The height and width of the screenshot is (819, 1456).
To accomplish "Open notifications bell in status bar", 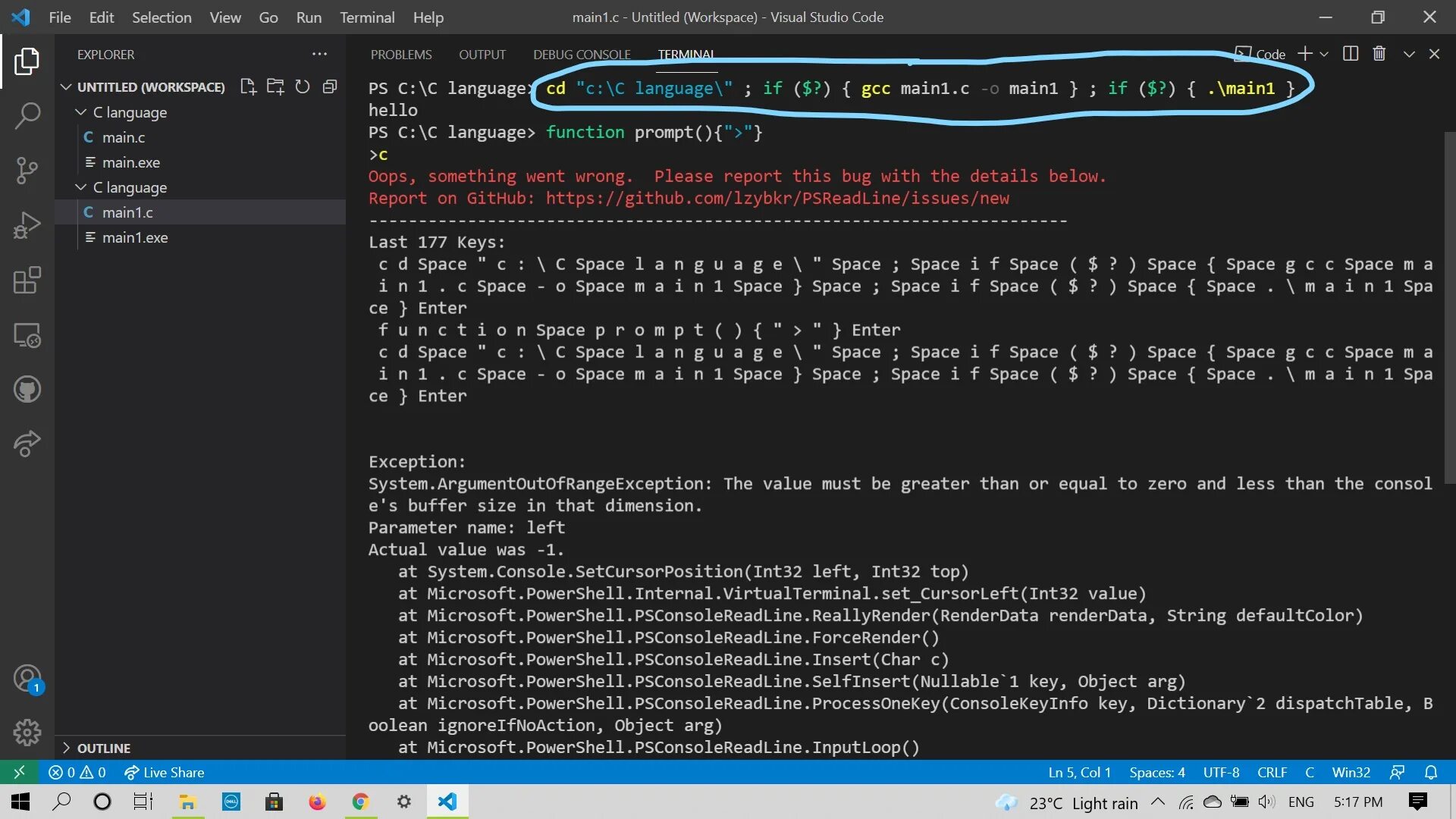I will [1431, 772].
